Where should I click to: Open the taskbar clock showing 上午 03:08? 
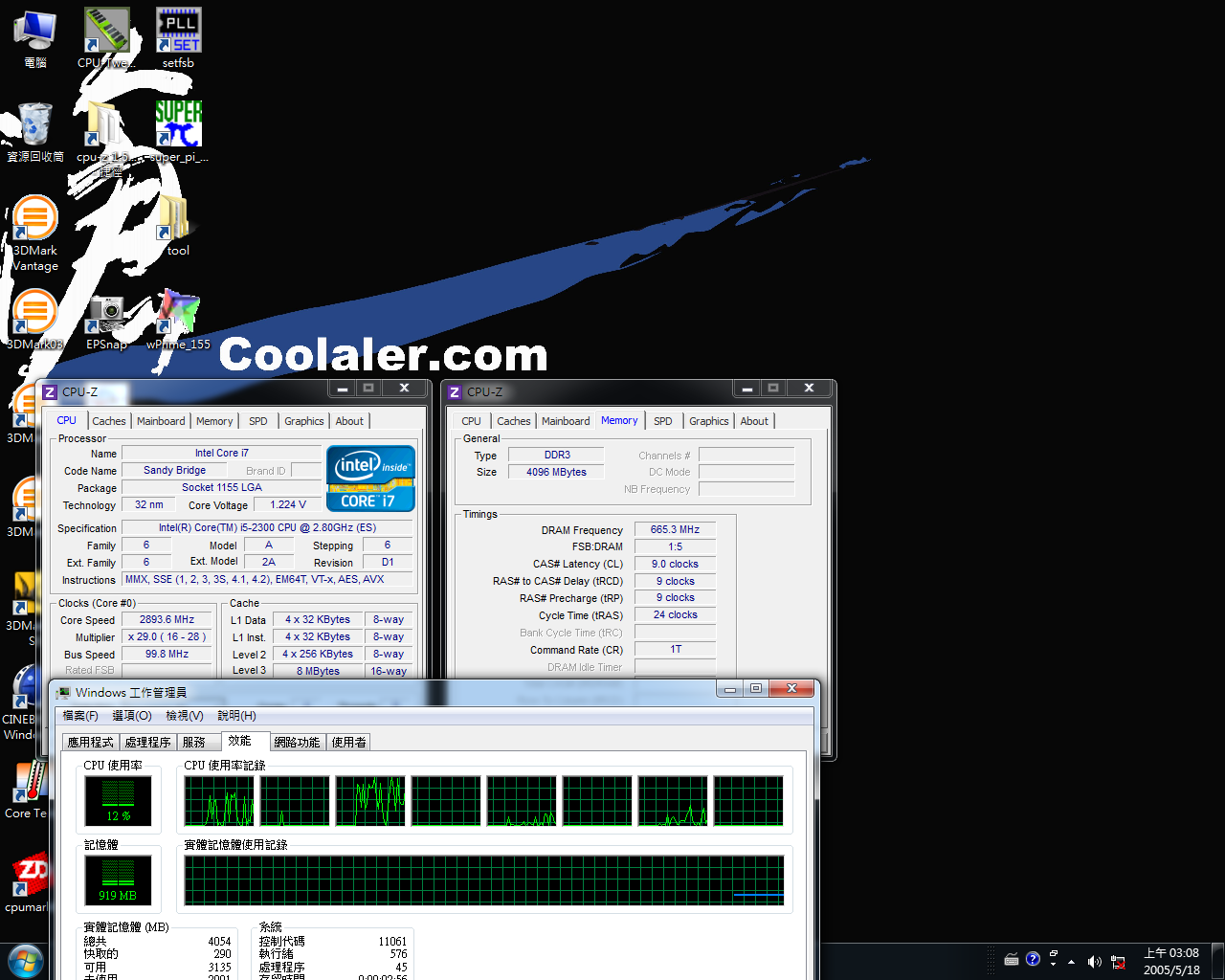(1171, 961)
